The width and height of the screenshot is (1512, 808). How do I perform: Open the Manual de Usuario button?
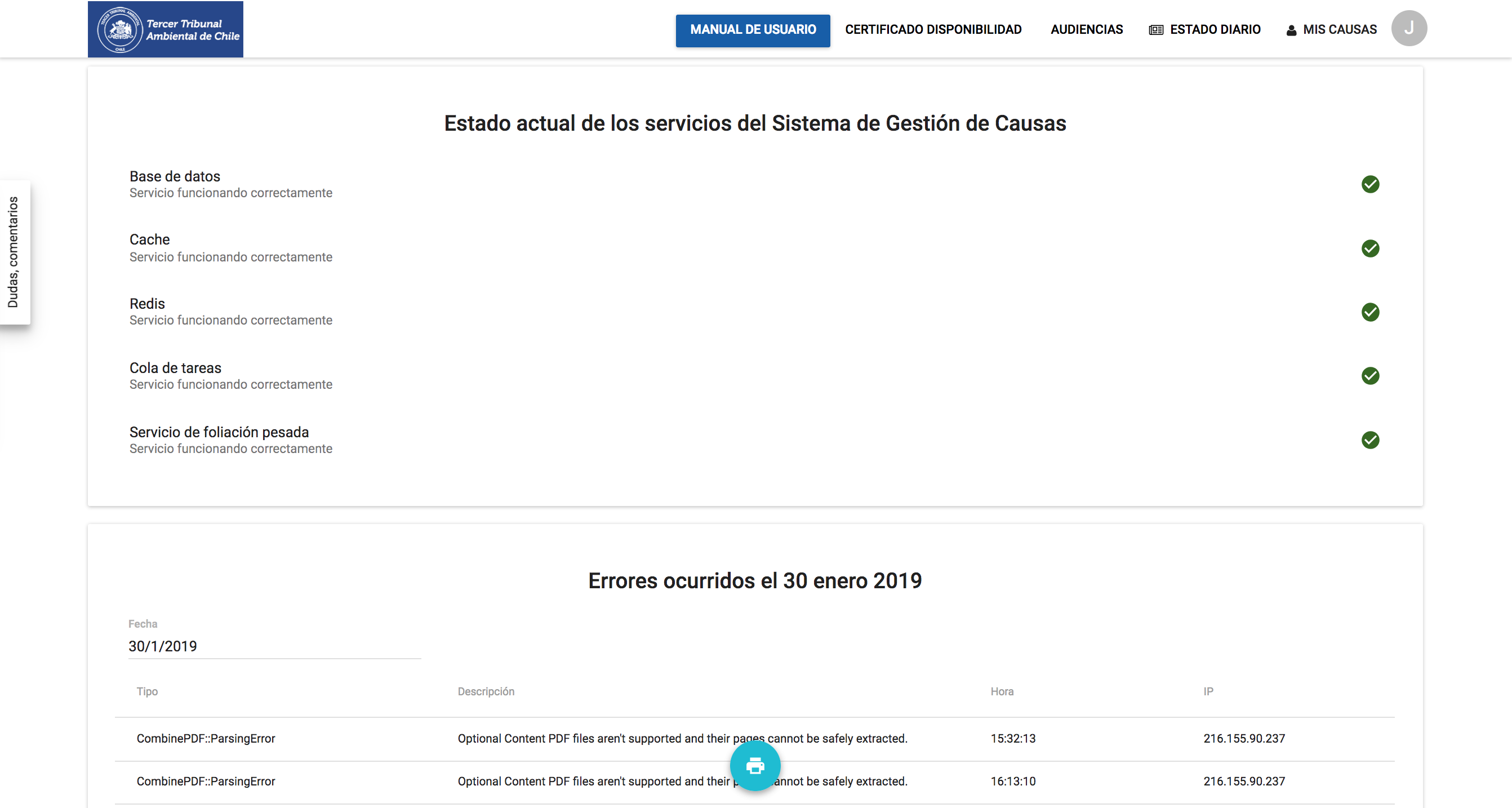tap(753, 30)
